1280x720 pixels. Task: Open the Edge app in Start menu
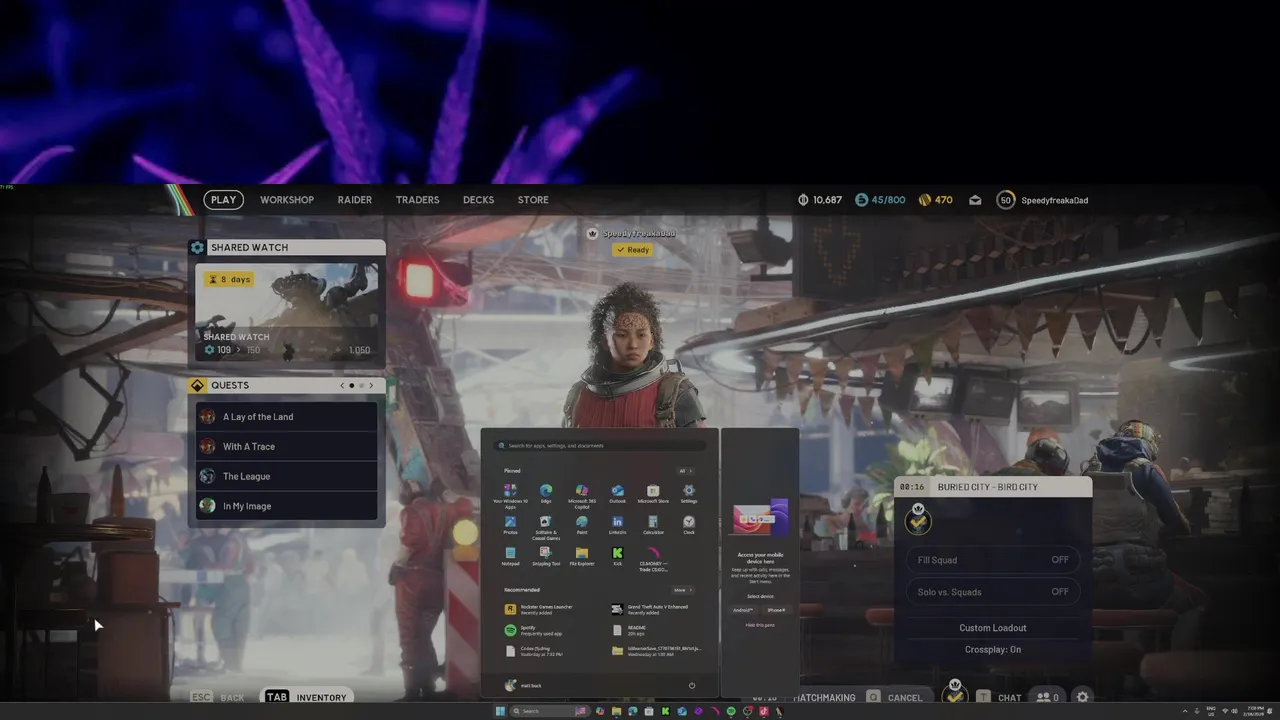point(546,494)
